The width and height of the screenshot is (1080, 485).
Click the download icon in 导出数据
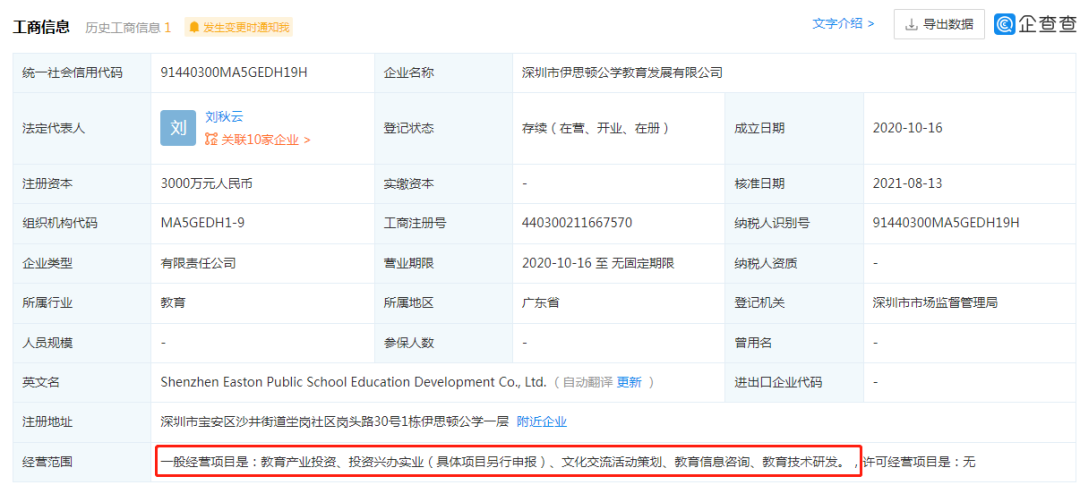click(x=911, y=25)
